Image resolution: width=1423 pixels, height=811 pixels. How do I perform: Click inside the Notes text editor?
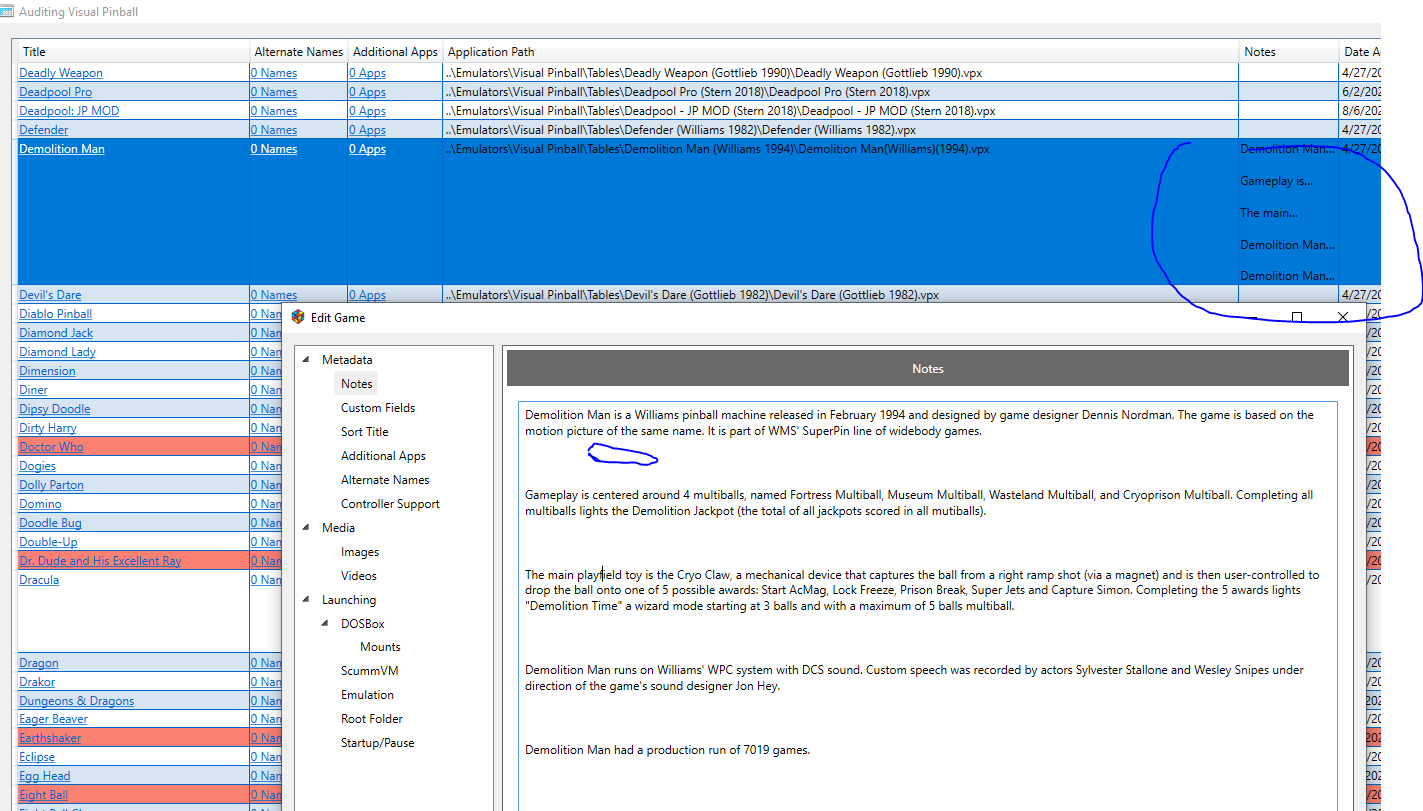pos(927,606)
